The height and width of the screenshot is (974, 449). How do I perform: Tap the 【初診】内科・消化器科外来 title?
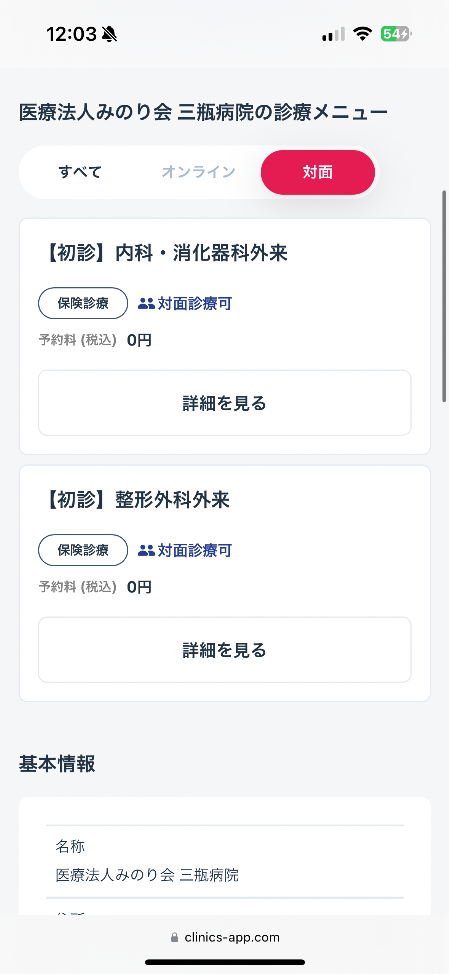click(x=164, y=253)
